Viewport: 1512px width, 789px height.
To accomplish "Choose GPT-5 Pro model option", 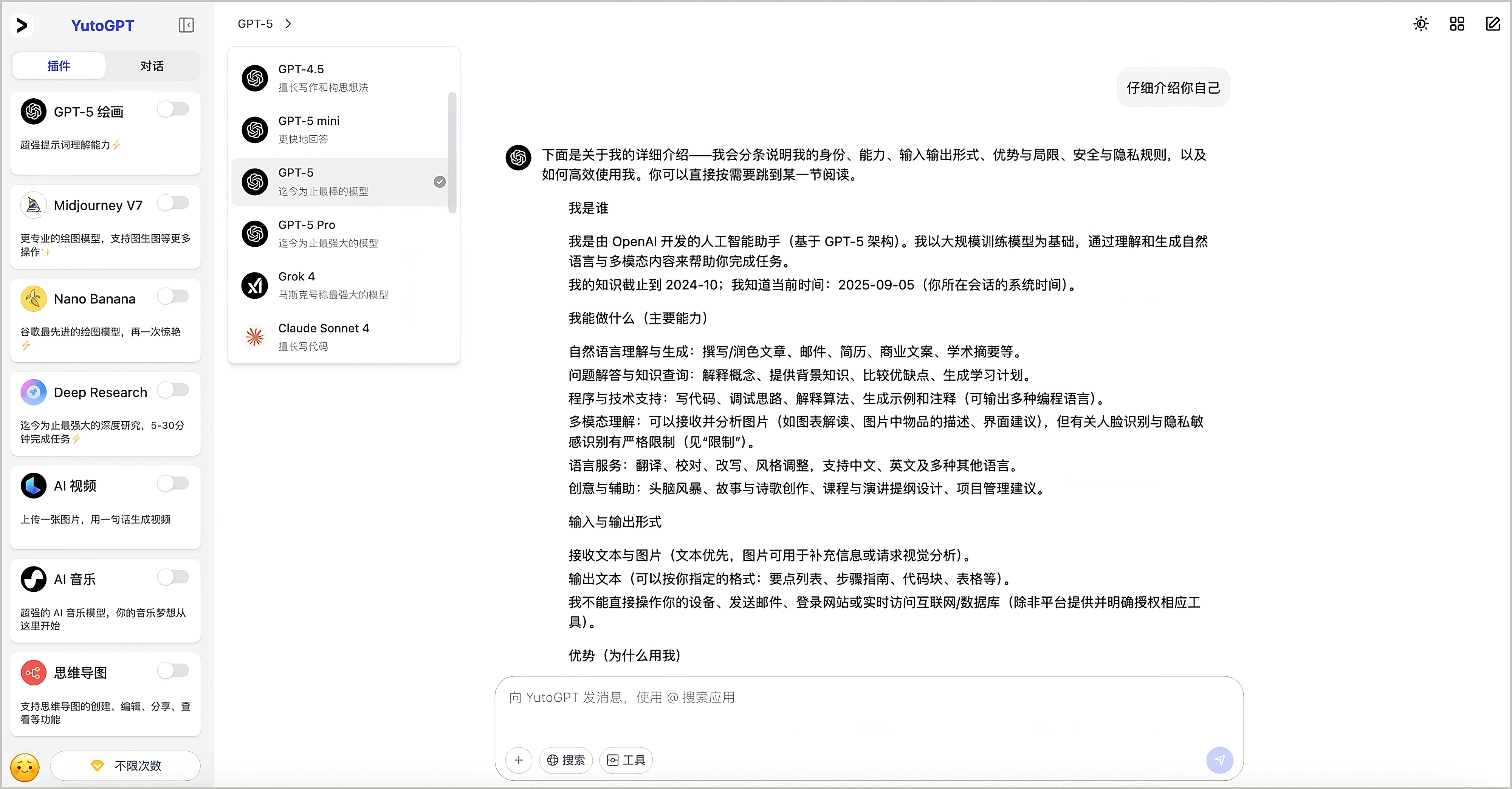I will click(341, 234).
